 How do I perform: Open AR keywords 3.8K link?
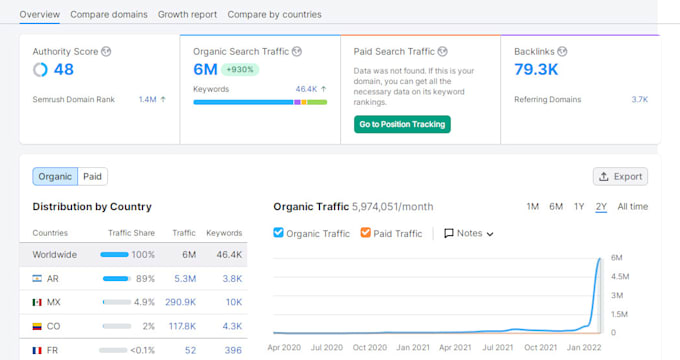pos(232,278)
